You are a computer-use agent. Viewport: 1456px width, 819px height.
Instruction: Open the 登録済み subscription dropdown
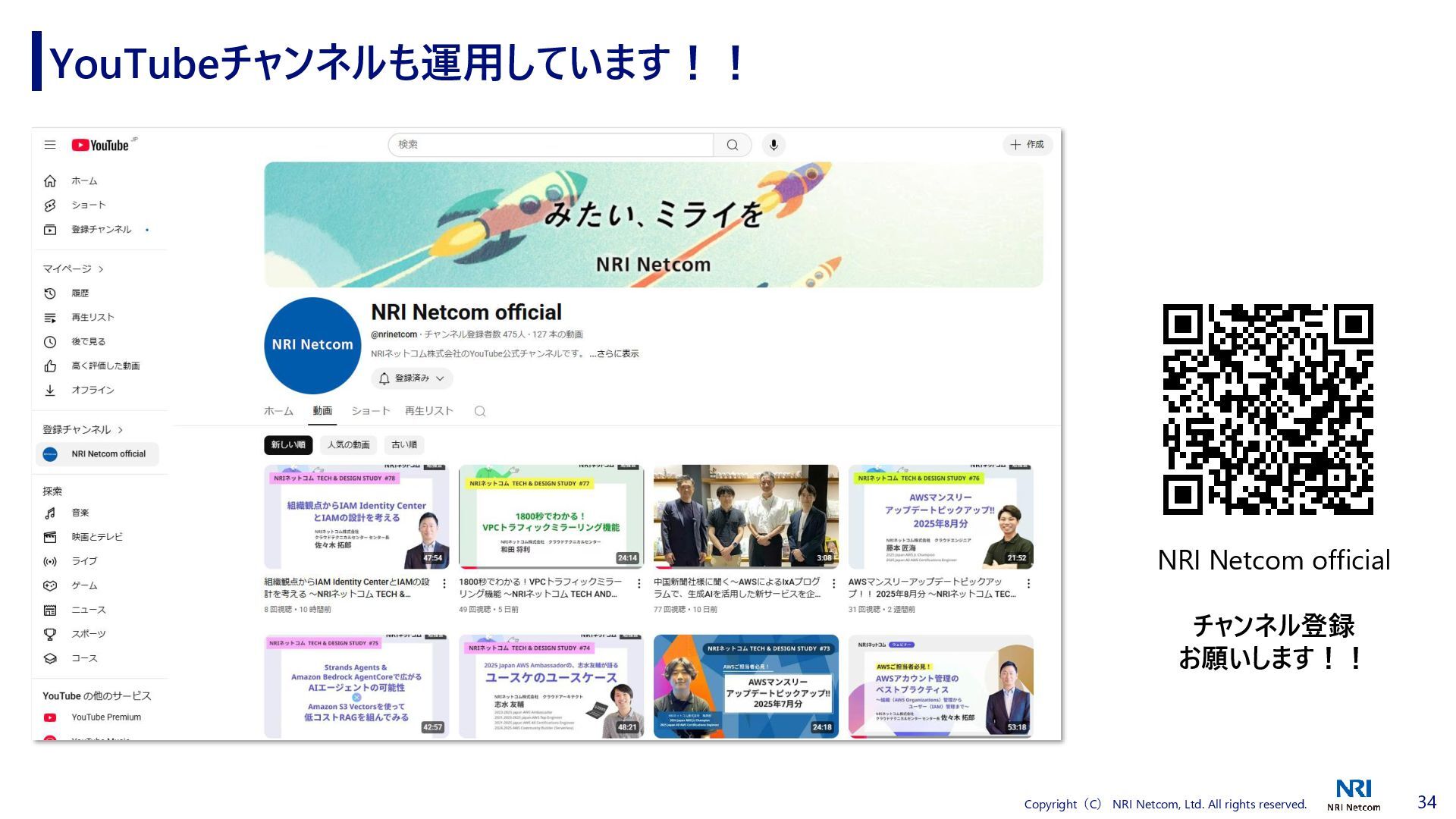412,378
